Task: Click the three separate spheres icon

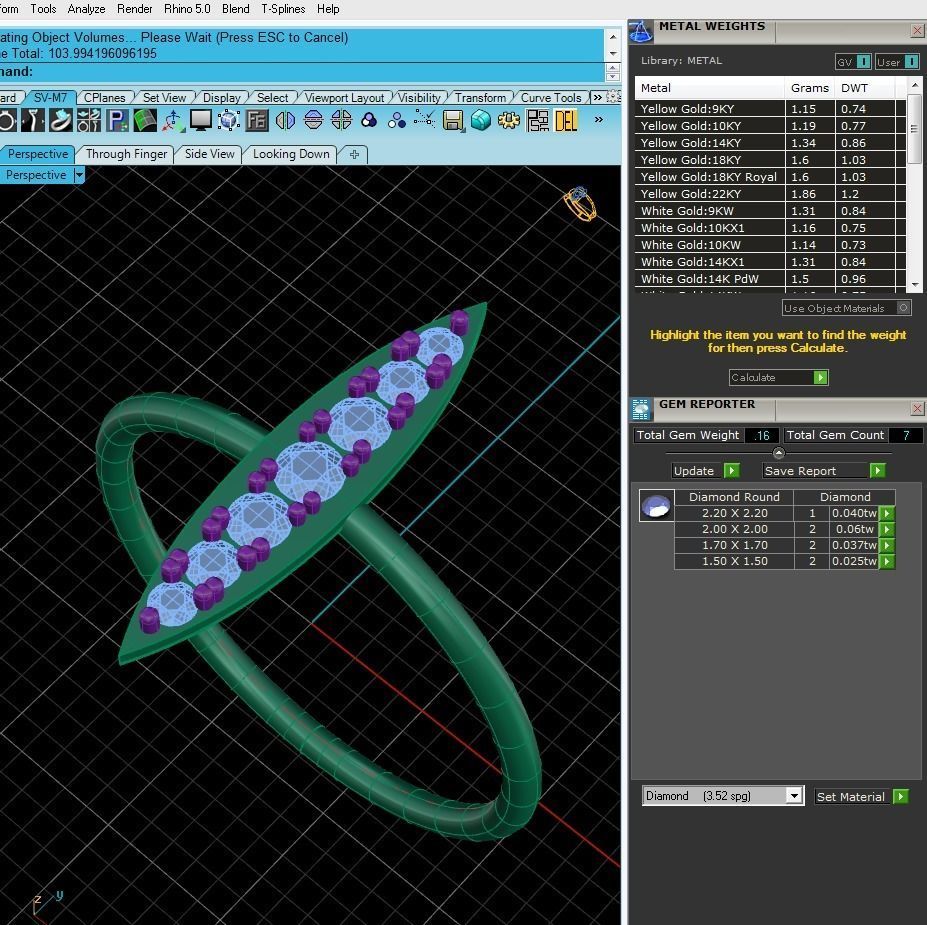Action: coord(397,121)
